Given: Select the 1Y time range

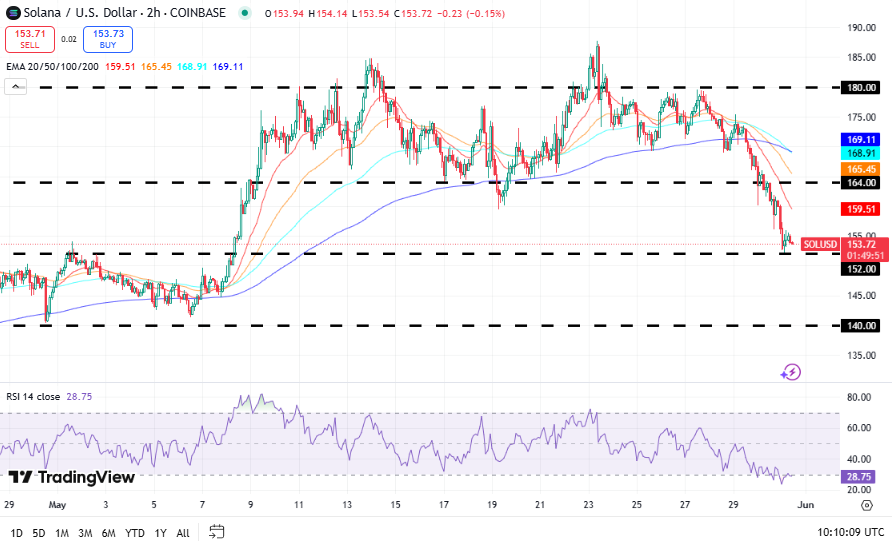Looking at the screenshot, I should click(x=160, y=533).
